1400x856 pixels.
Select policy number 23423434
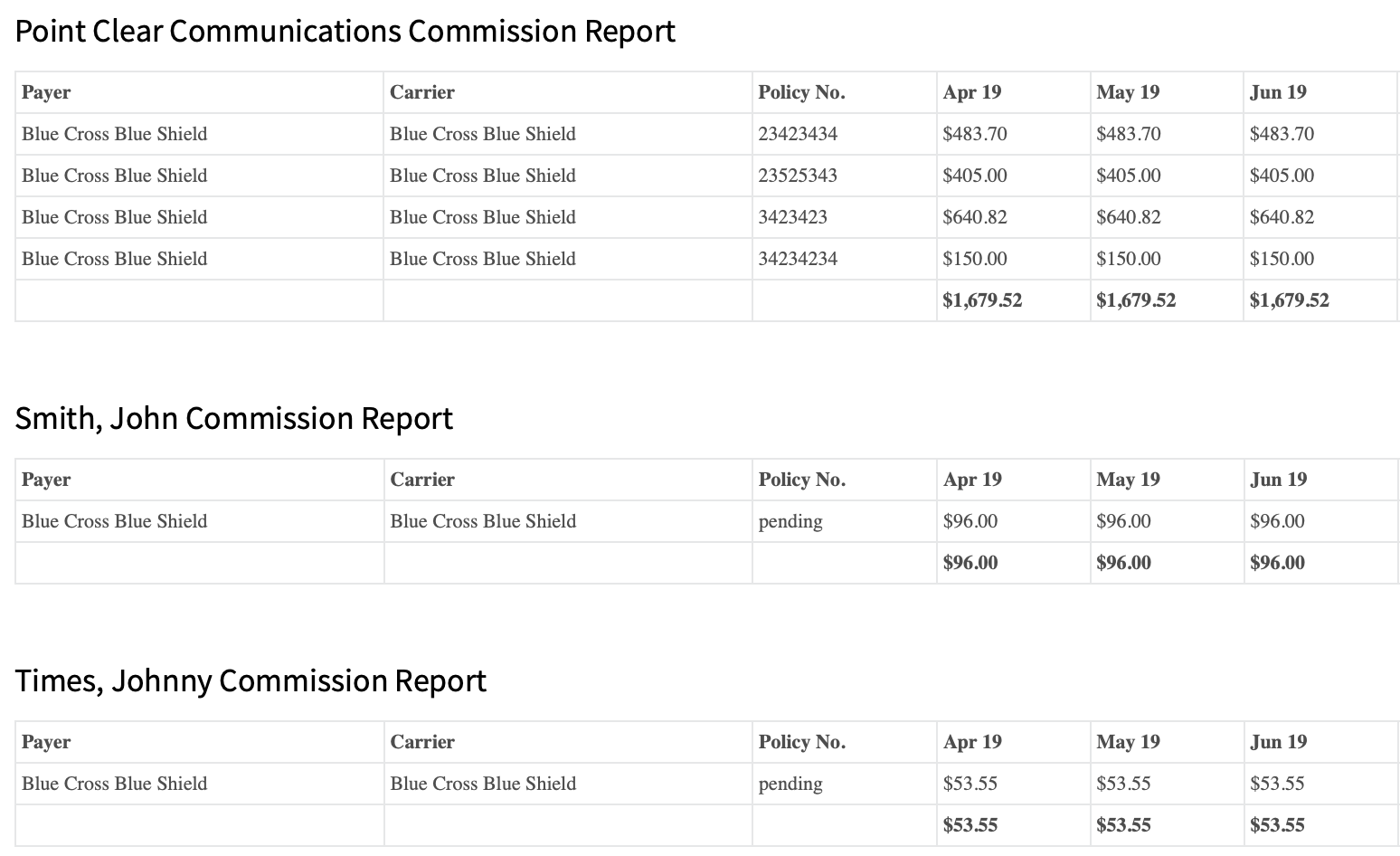pyautogui.click(x=798, y=134)
